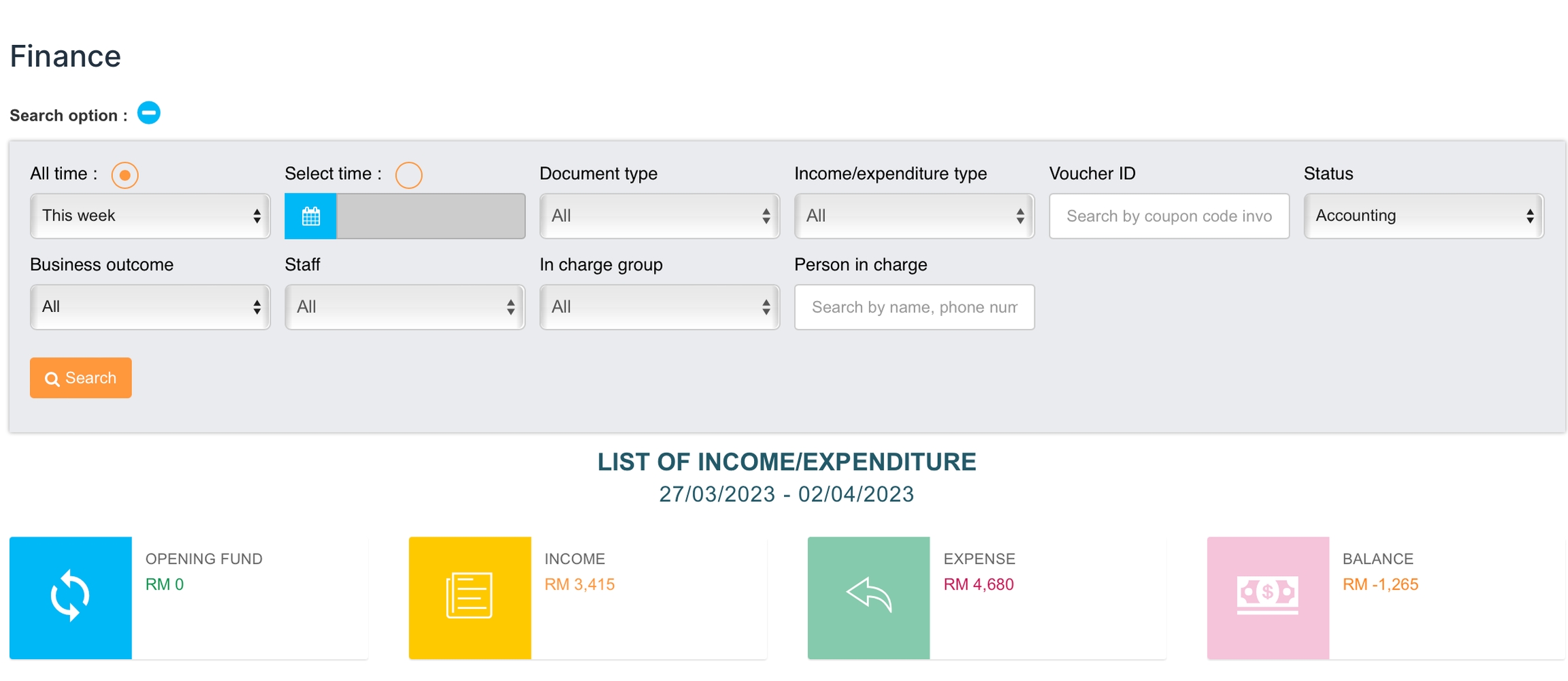This screenshot has width=1568, height=681.
Task: Click the green Expense reply-arrow icon tile
Action: point(868,597)
